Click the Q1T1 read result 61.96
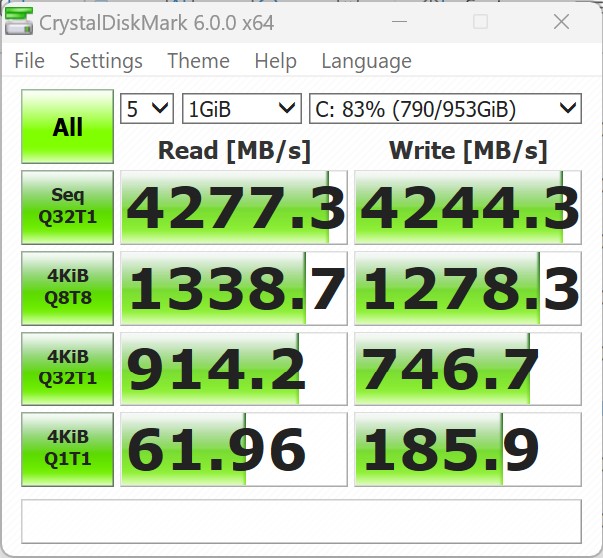This screenshot has width=603, height=558. pos(234,449)
